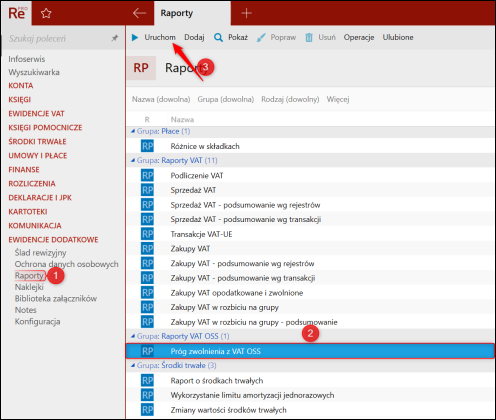
Task: Open new tab with plus icon
Action: coord(246,13)
